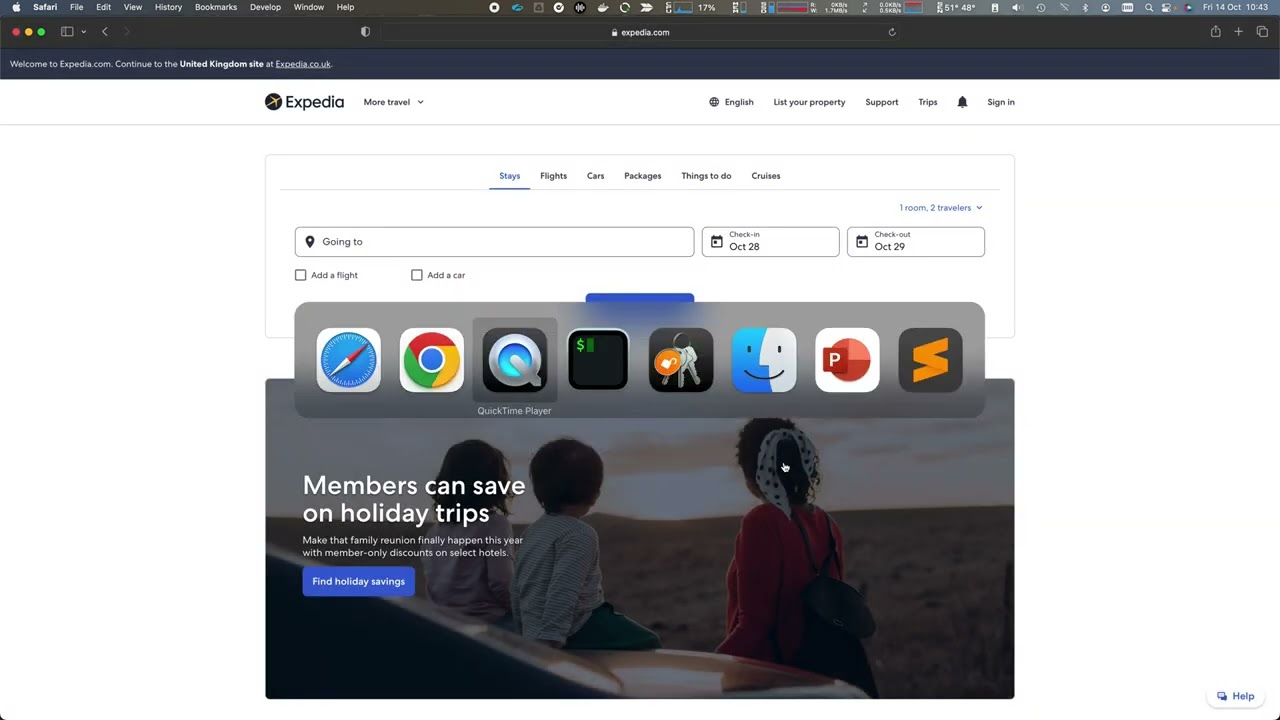The height and width of the screenshot is (720, 1280).
Task: Click Sign in
Action: point(1001,102)
